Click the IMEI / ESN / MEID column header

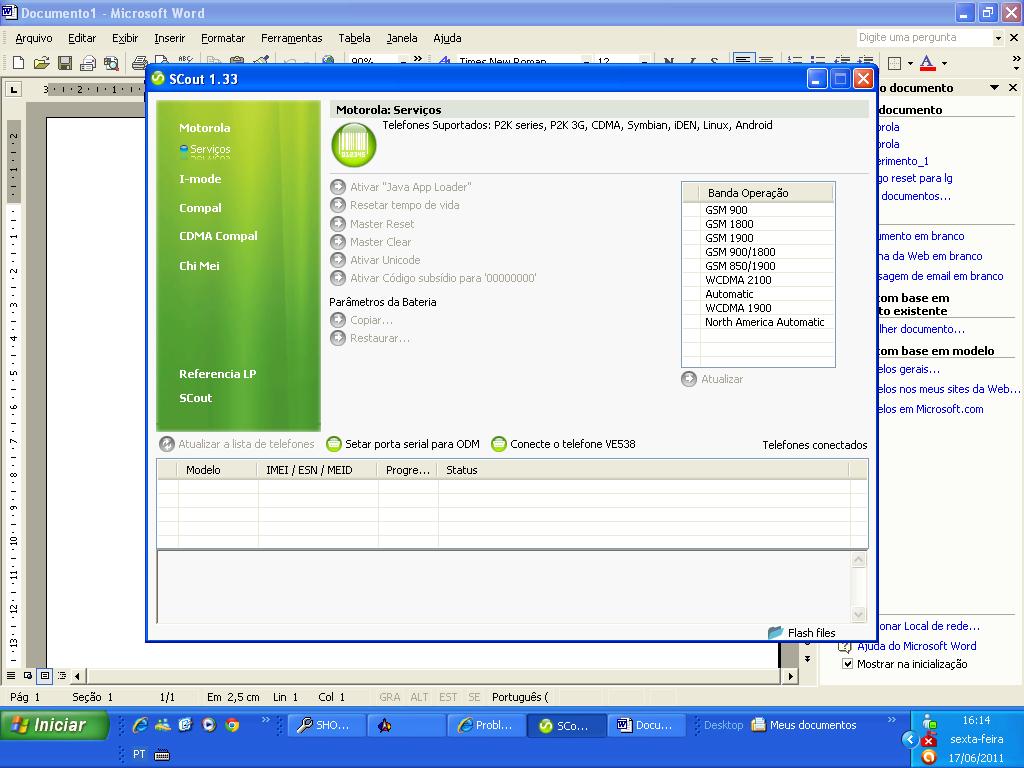point(309,470)
